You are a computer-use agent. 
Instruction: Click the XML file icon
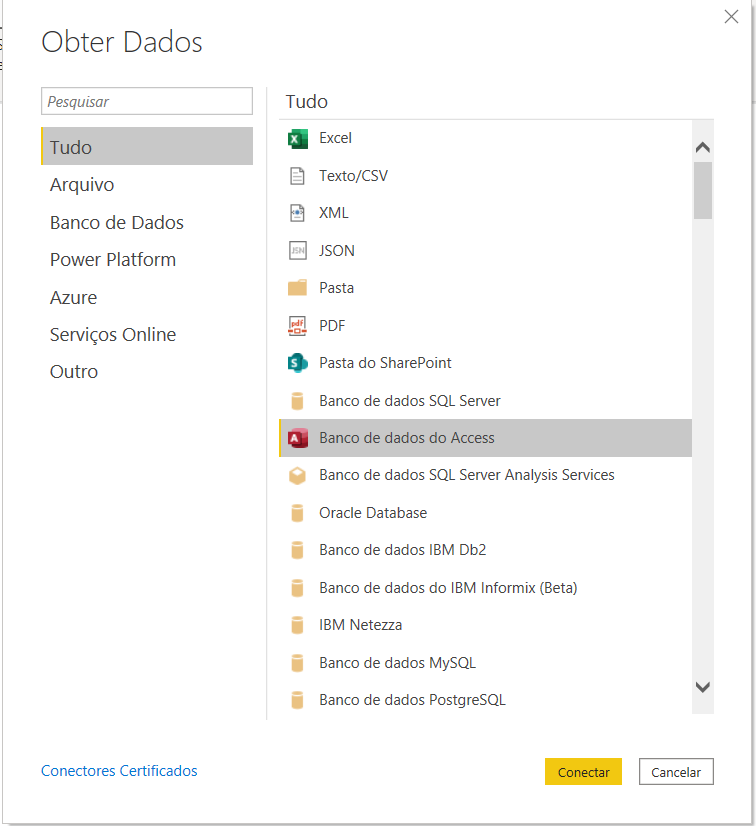[x=297, y=213]
